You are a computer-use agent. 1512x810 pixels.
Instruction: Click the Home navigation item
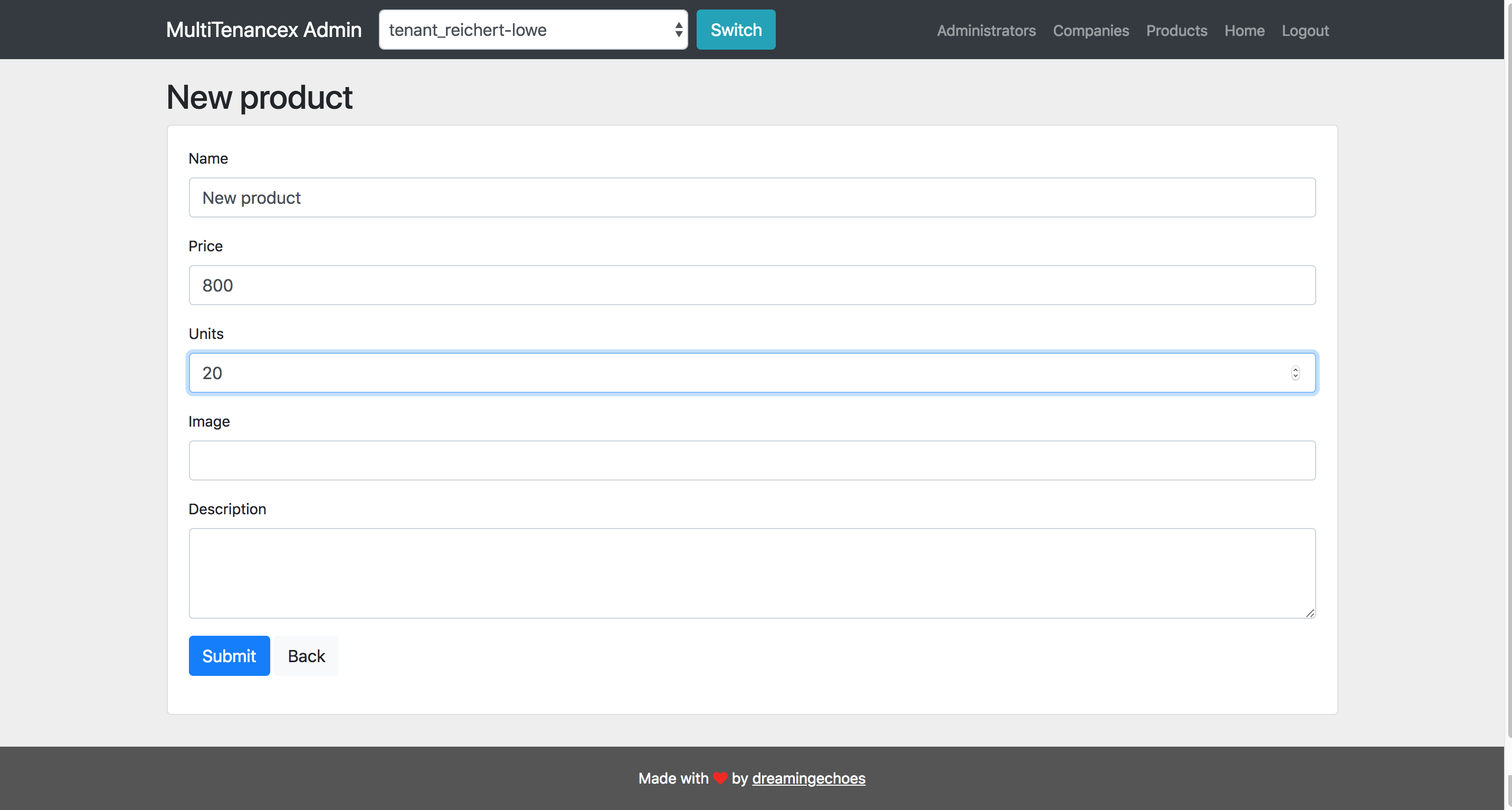1244,30
